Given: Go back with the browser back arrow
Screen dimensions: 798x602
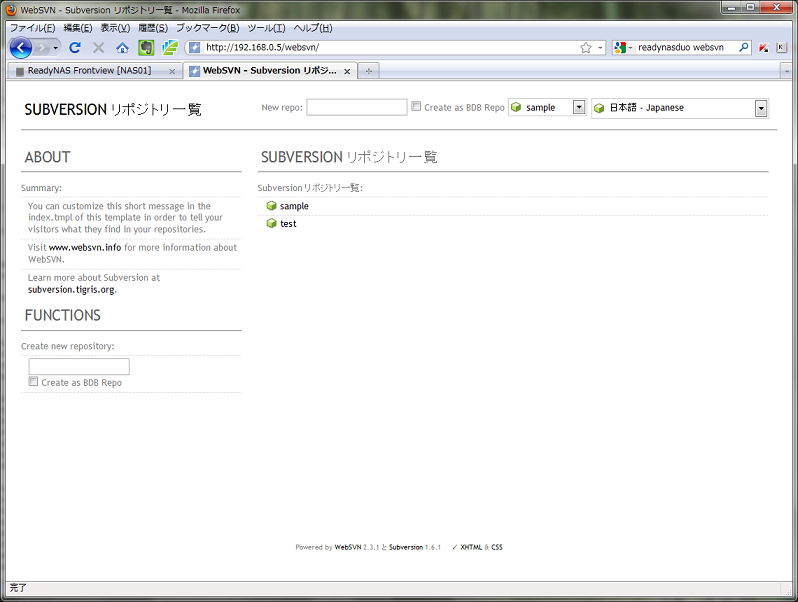Looking at the screenshot, I should [20, 48].
